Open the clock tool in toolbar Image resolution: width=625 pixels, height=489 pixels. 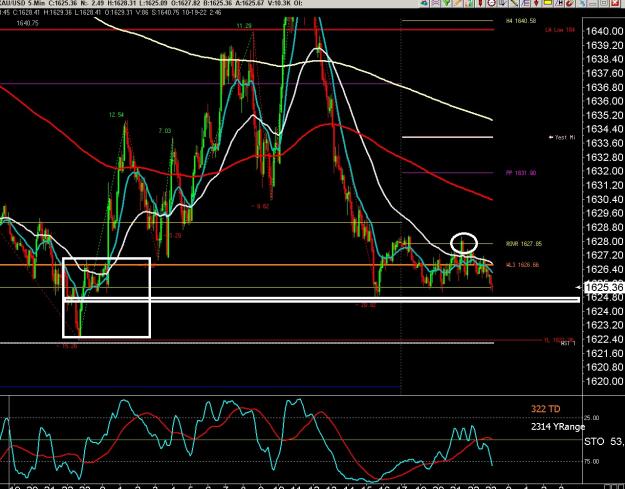(x=492, y=3)
